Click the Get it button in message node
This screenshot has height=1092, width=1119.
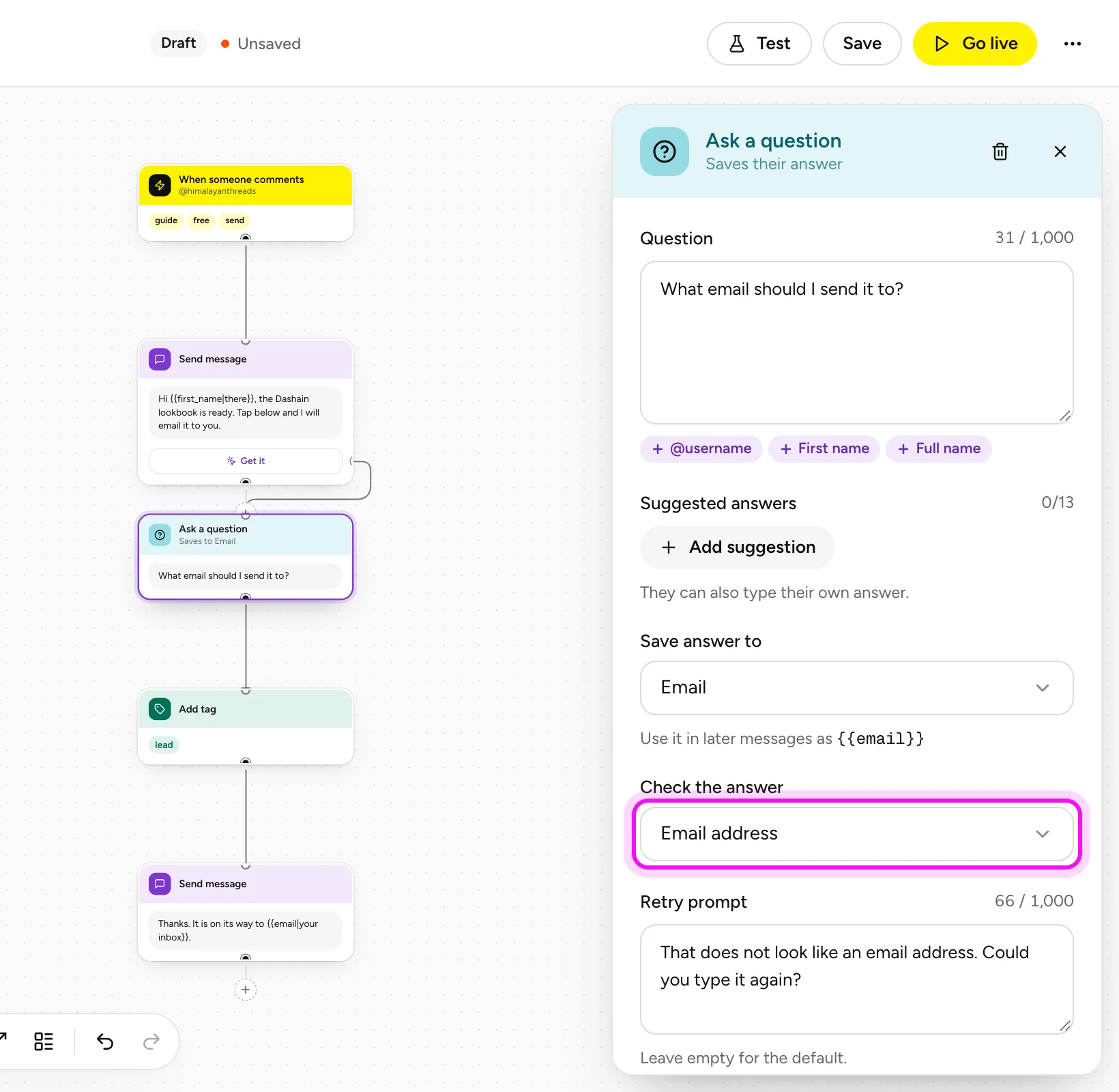tap(246, 461)
